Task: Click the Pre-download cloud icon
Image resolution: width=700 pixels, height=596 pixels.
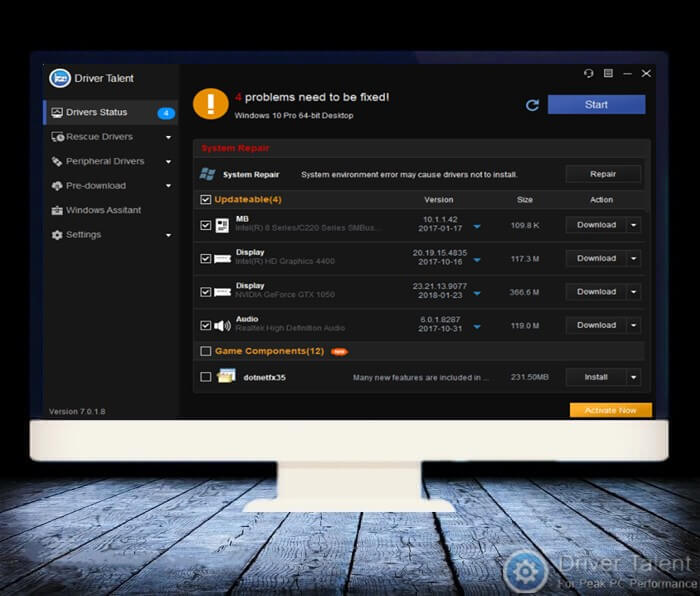Action: pyautogui.click(x=57, y=186)
